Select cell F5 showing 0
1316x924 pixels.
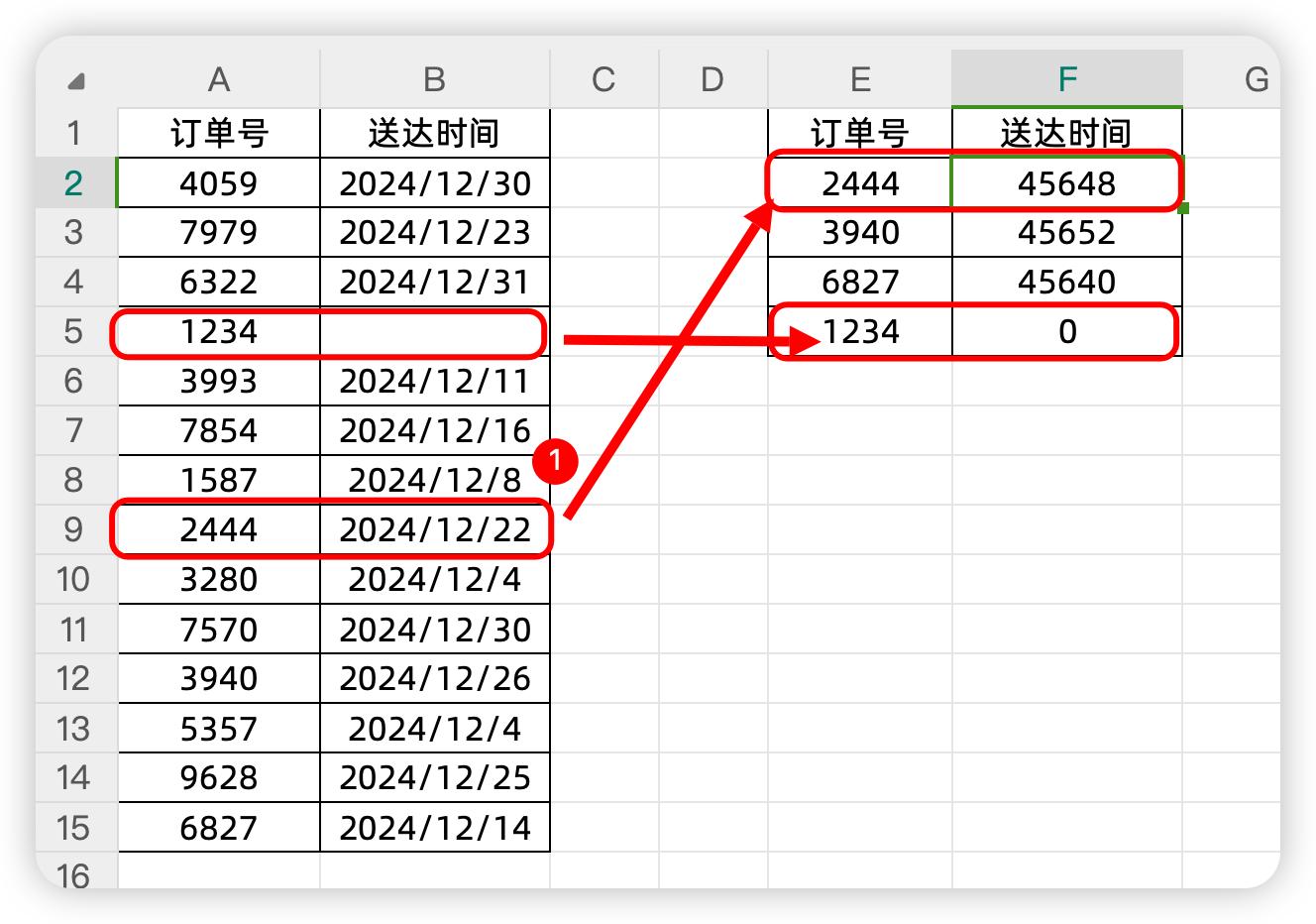(x=1067, y=331)
